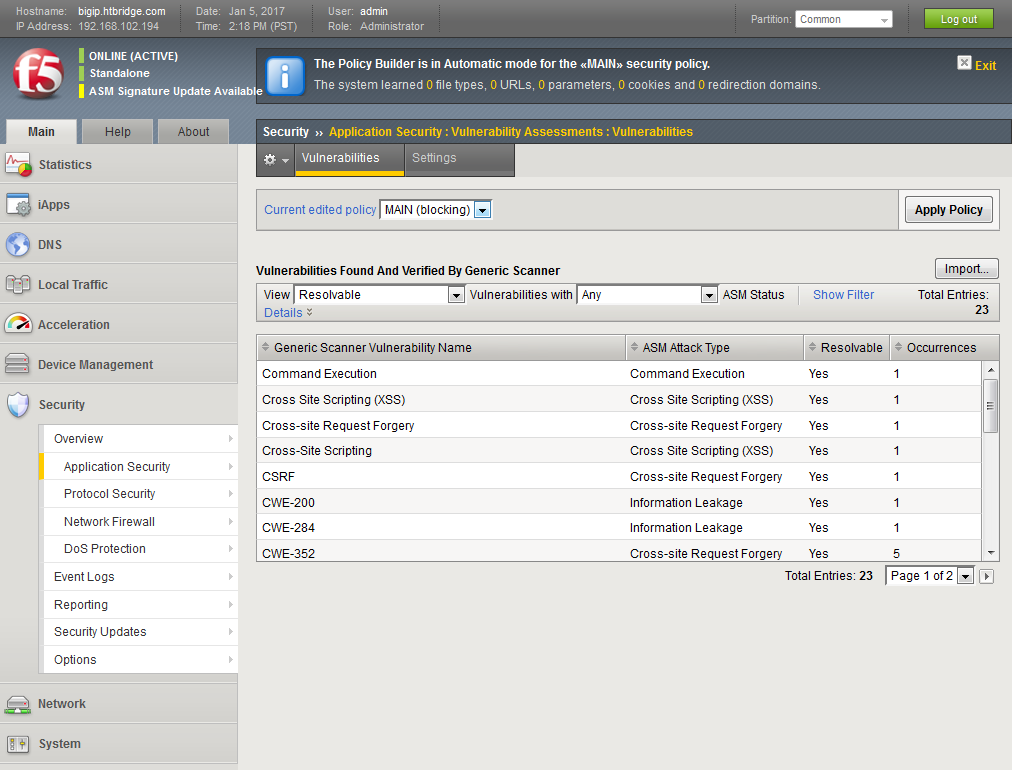Switch to the Help tab
Image resolution: width=1012 pixels, height=770 pixels.
(x=118, y=132)
